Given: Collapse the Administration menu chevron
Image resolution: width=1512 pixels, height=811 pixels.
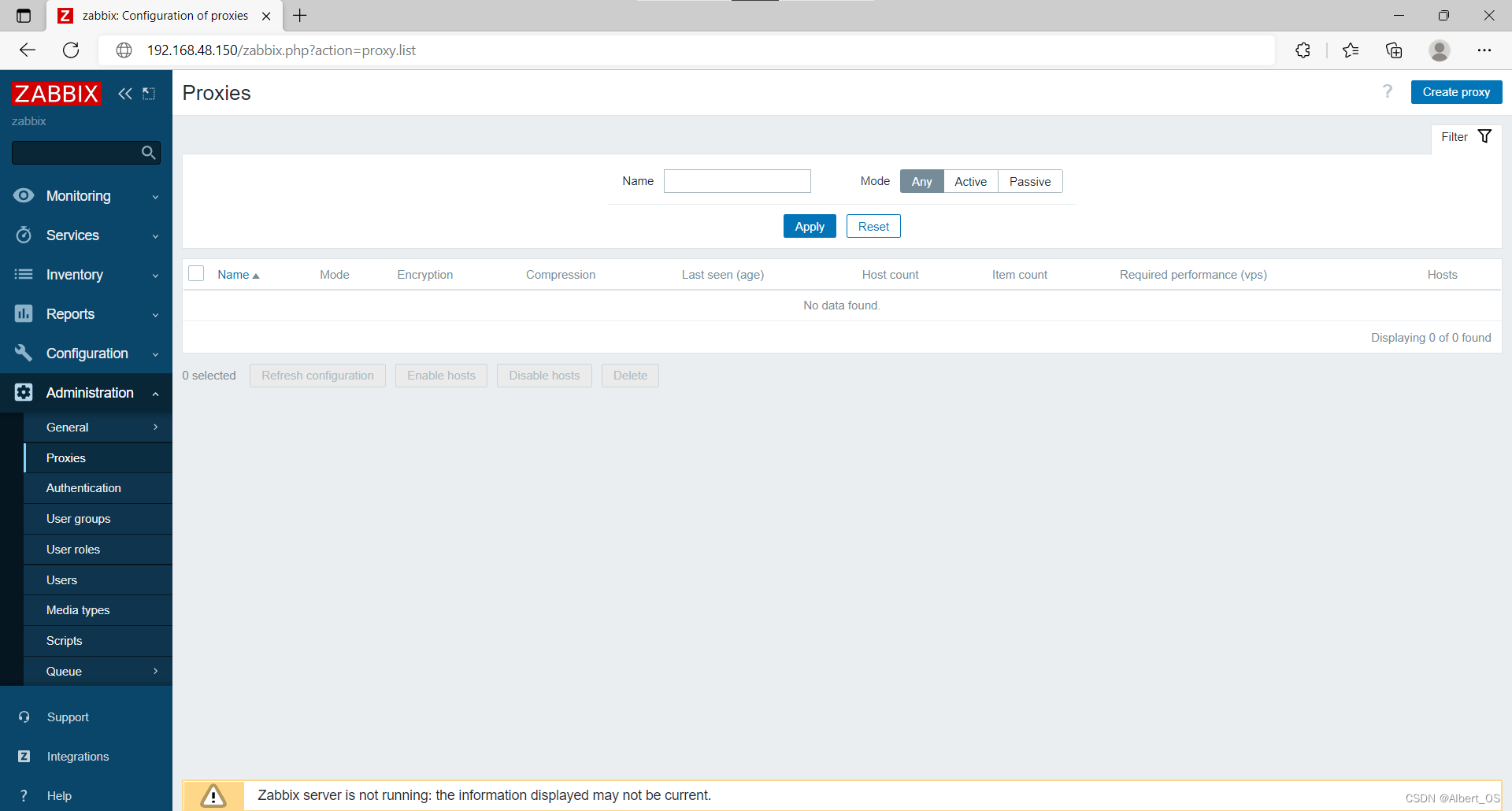Looking at the screenshot, I should 155,394.
